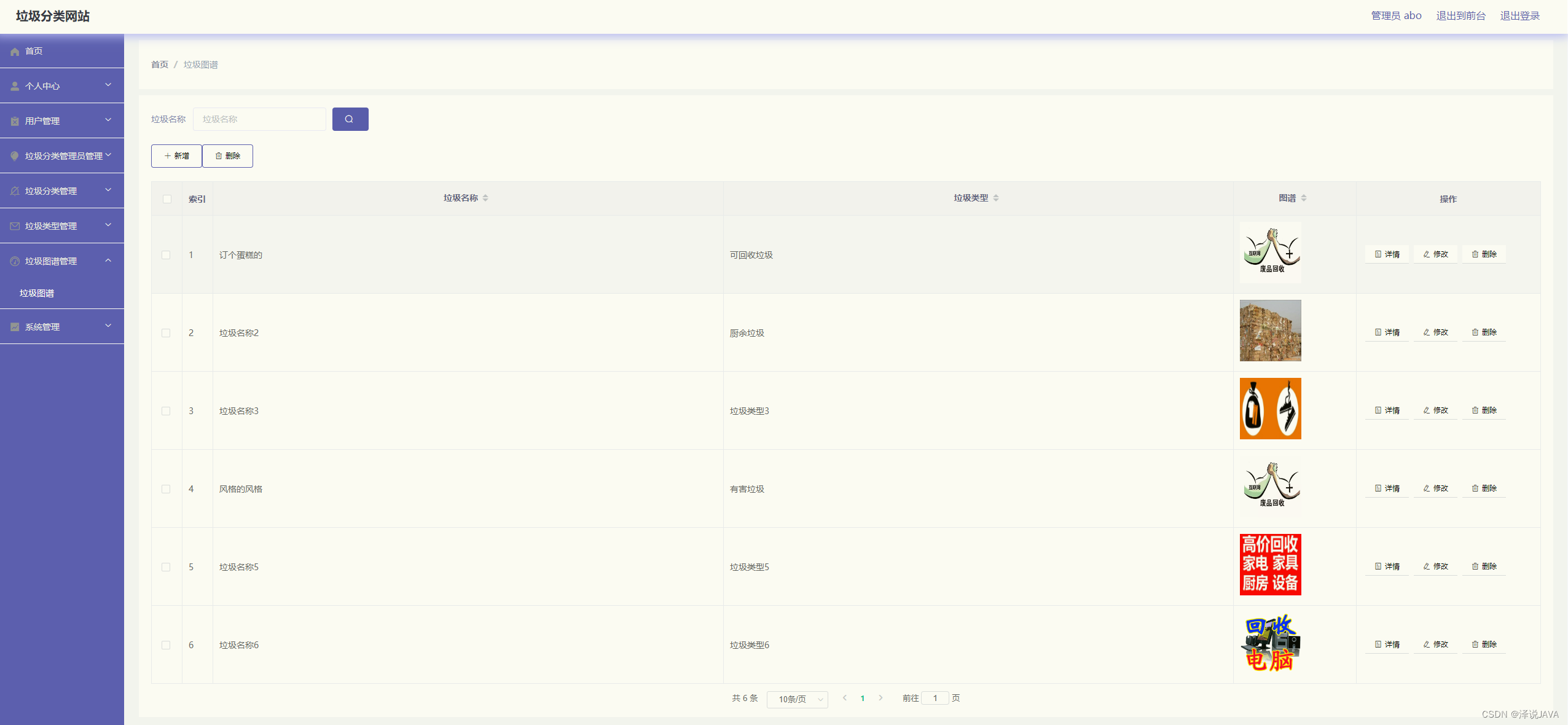Viewport: 1568px width, 725px height.
Task: Expand 用户管理 sidebar menu
Action: click(x=61, y=121)
